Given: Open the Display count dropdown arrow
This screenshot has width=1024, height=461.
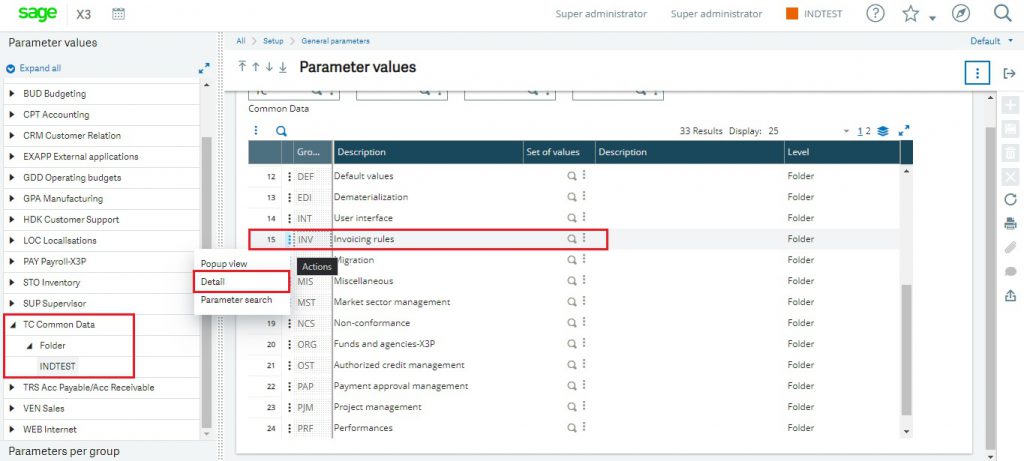Looking at the screenshot, I should pyautogui.click(x=846, y=131).
